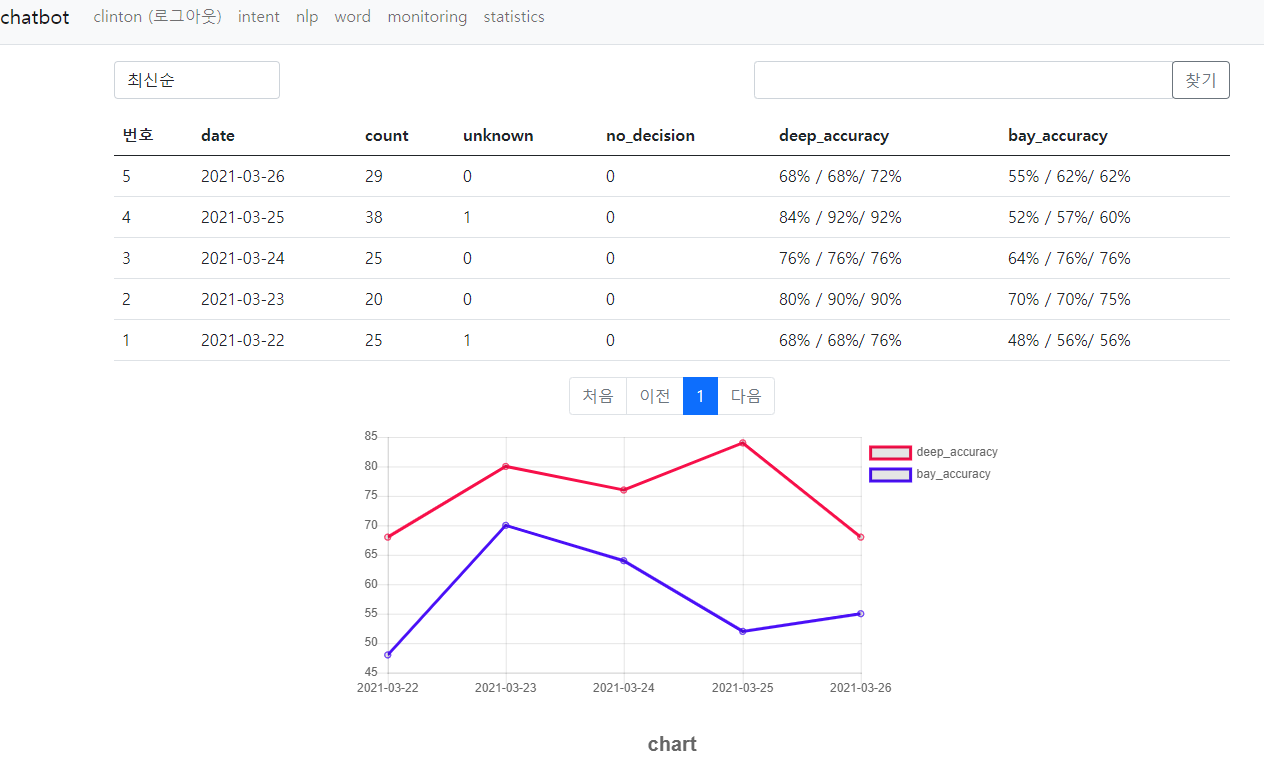Navigate to the nlp menu
Viewport: 1264px width, 764px height.
click(x=306, y=16)
